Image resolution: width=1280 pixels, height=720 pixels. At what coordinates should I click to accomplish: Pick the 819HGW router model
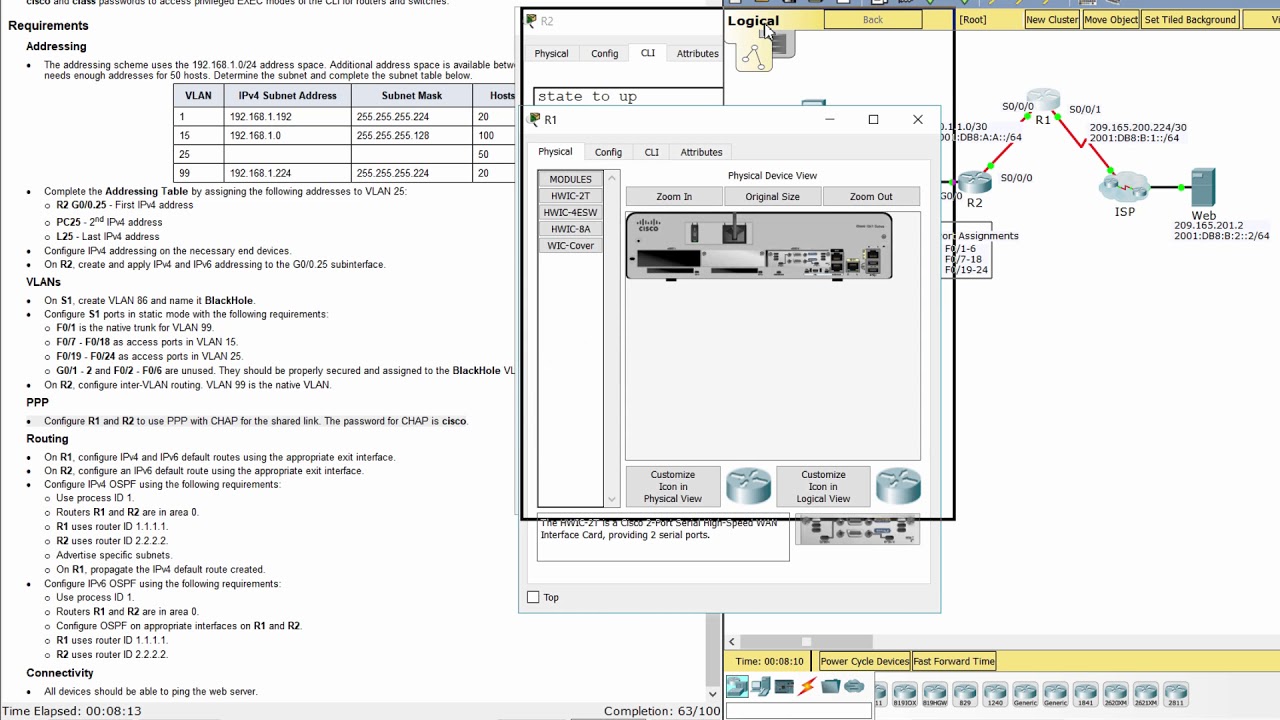click(x=935, y=694)
